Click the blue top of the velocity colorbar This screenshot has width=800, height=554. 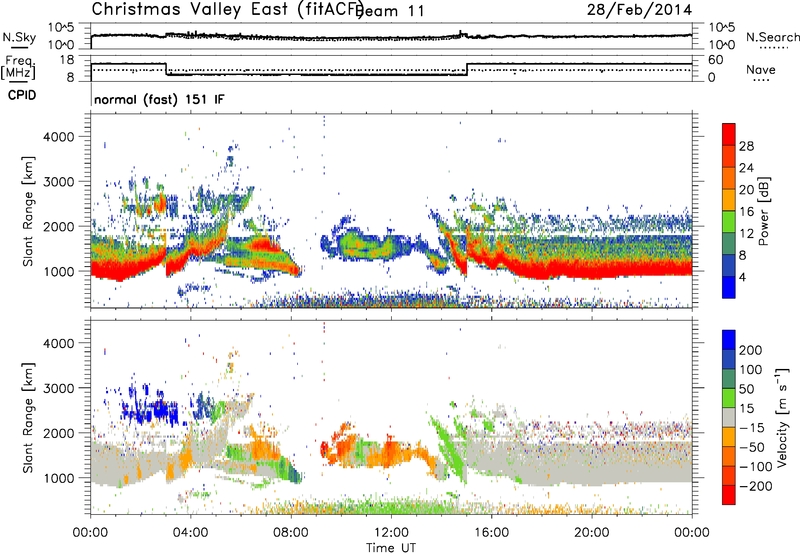pos(729,340)
